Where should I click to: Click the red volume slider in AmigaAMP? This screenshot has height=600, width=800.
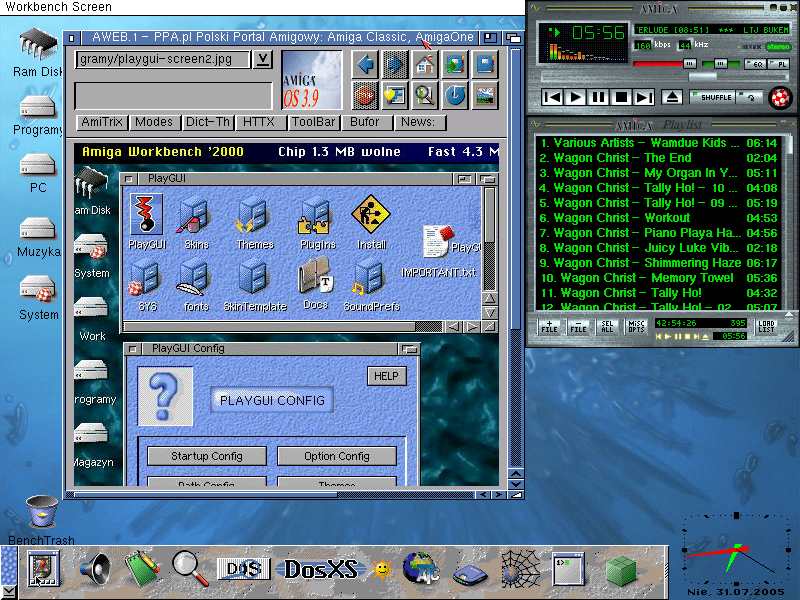point(664,64)
